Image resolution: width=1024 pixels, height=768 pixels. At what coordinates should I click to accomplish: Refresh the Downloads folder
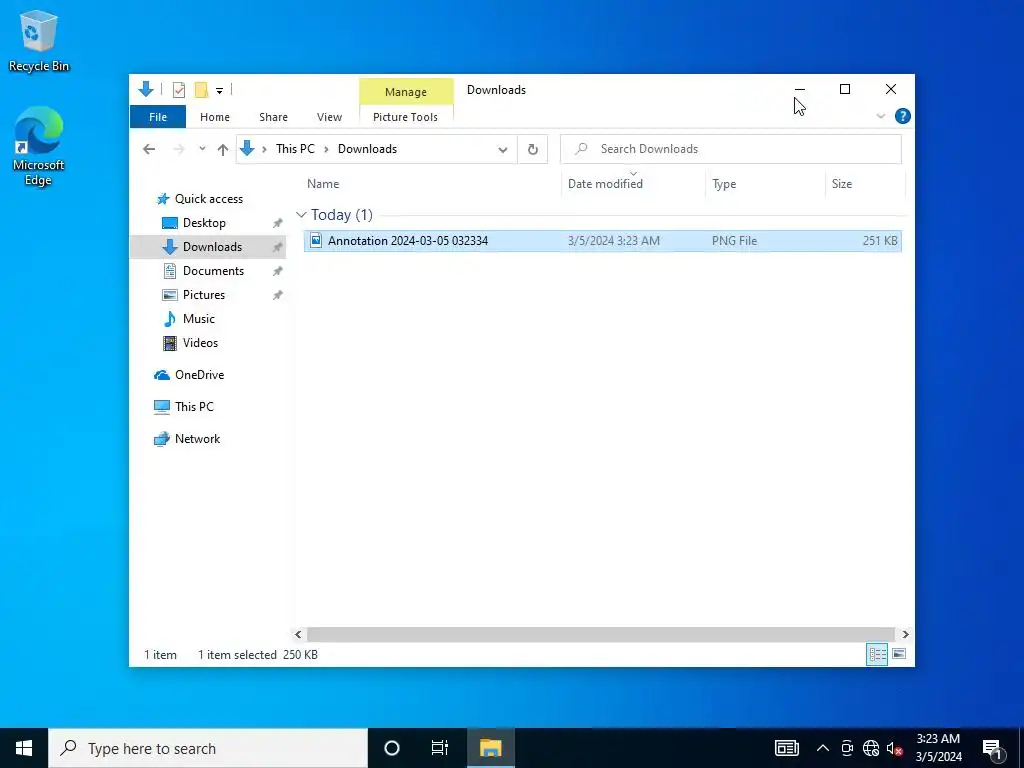point(533,150)
